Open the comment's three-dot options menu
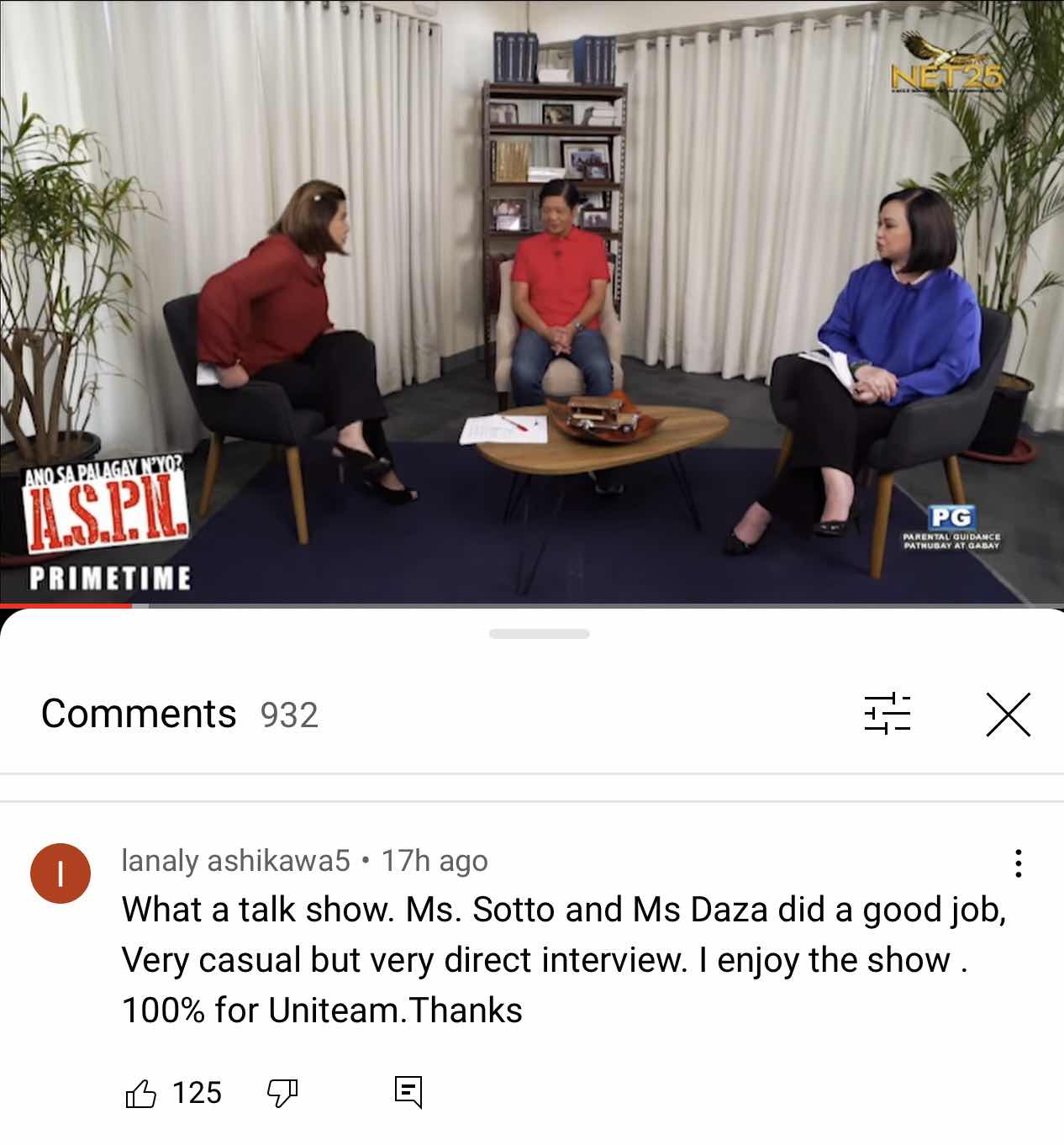 click(x=1018, y=863)
